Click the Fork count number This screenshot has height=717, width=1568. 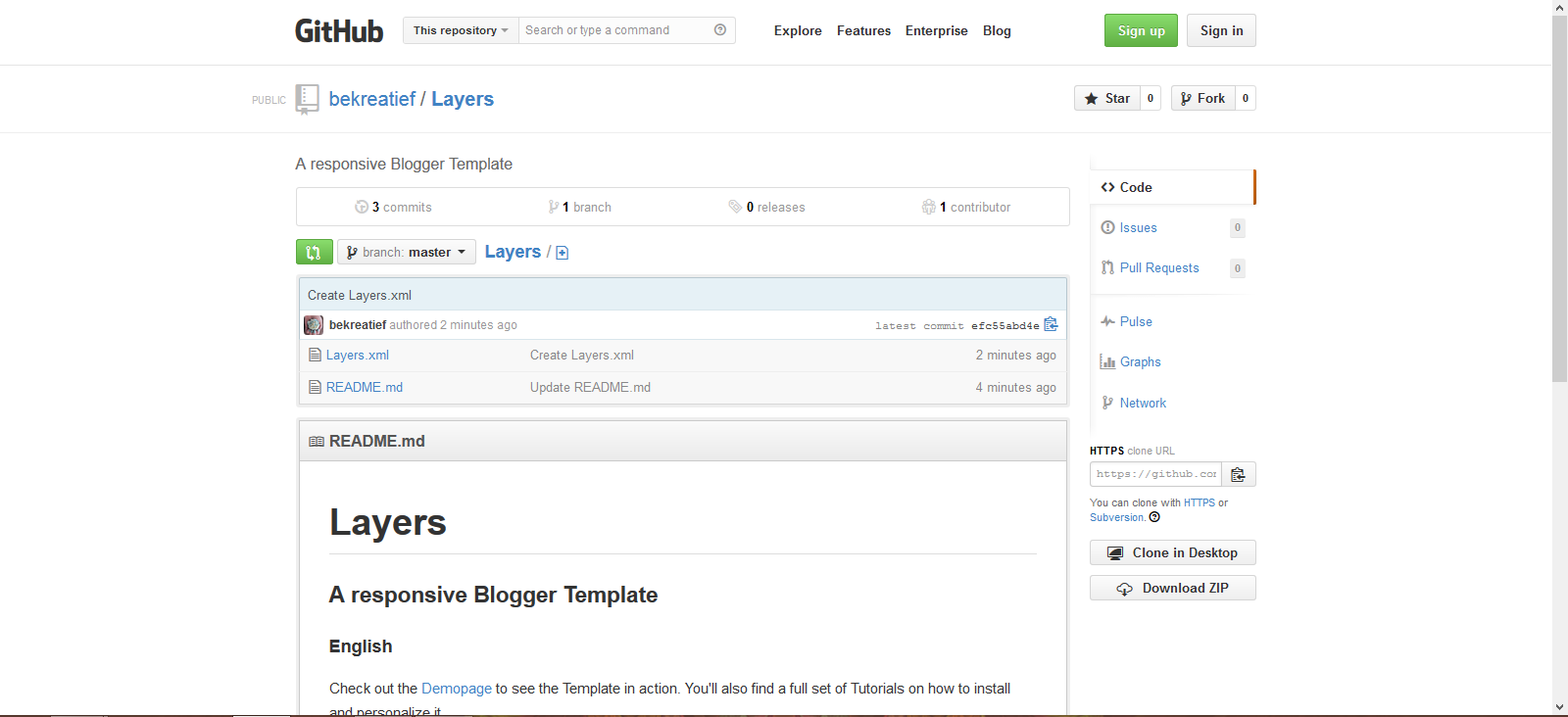click(1246, 98)
